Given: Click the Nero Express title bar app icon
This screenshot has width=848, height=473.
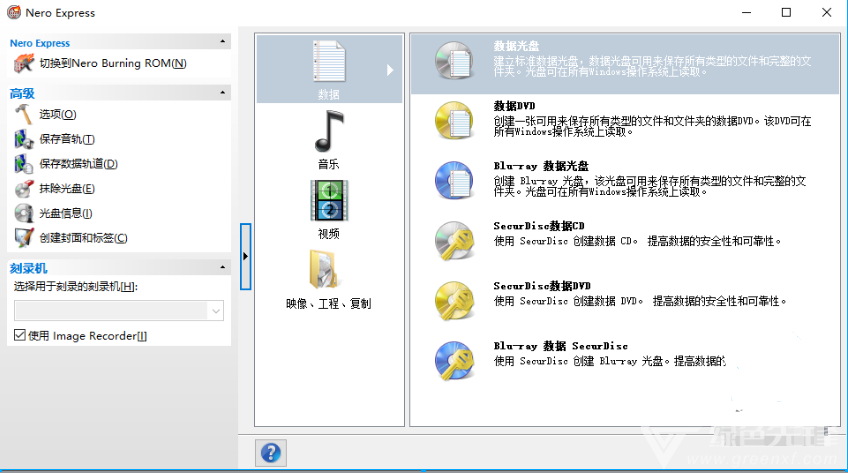Looking at the screenshot, I should (14, 12).
